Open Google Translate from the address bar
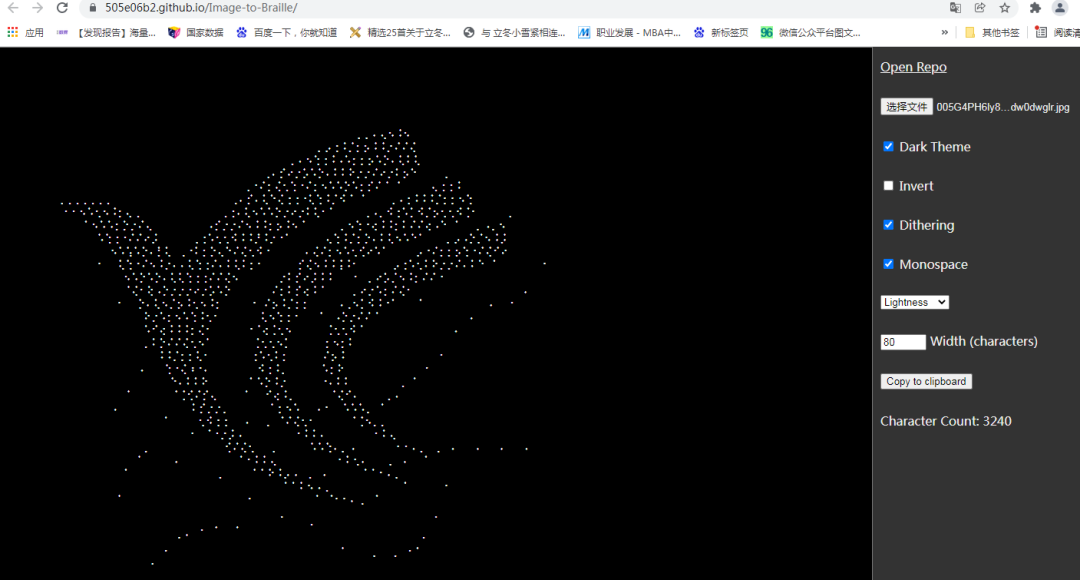Screen dimensions: 1080x580 pos(955,8)
